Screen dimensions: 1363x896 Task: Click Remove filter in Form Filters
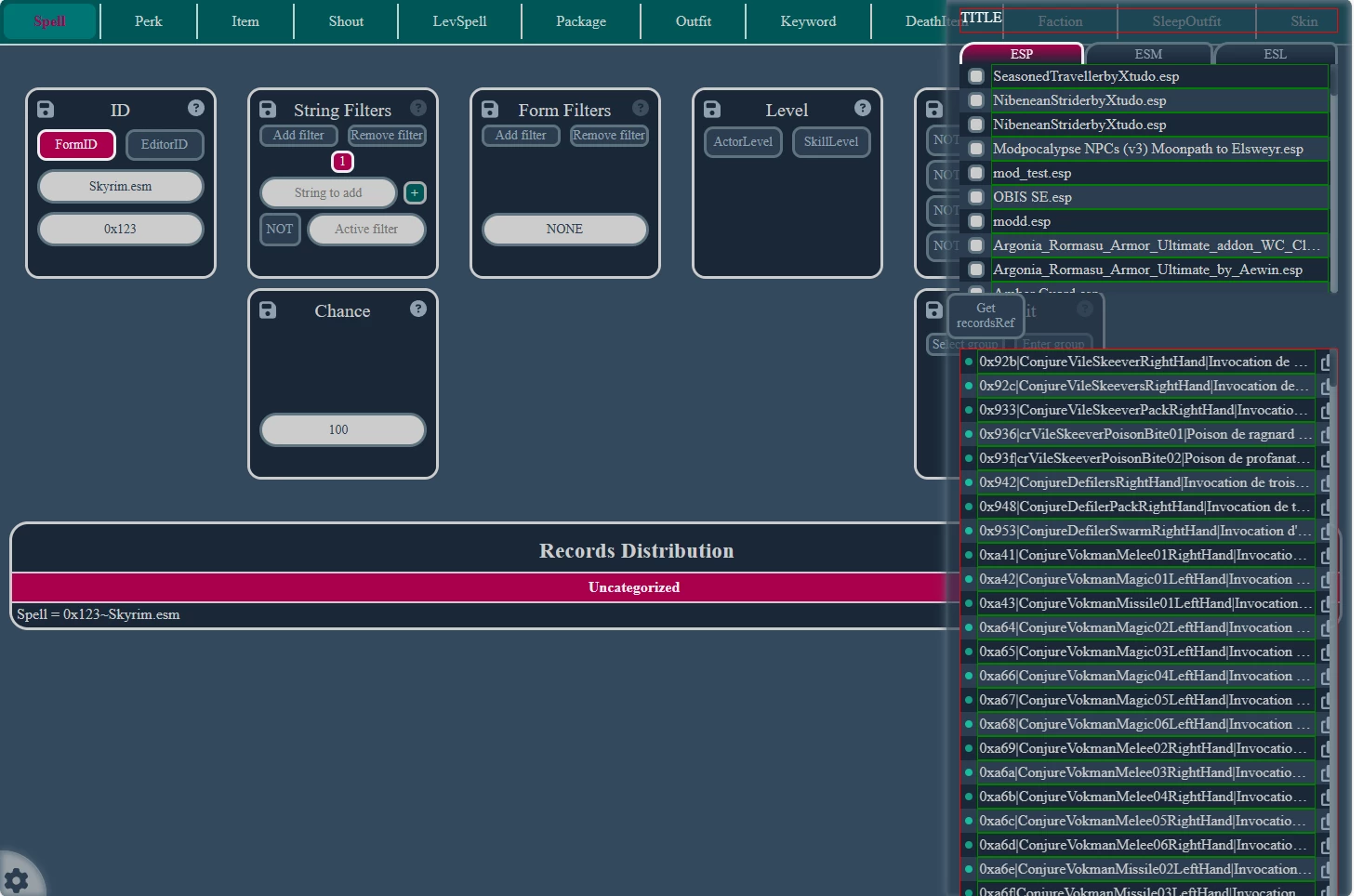[609, 136]
